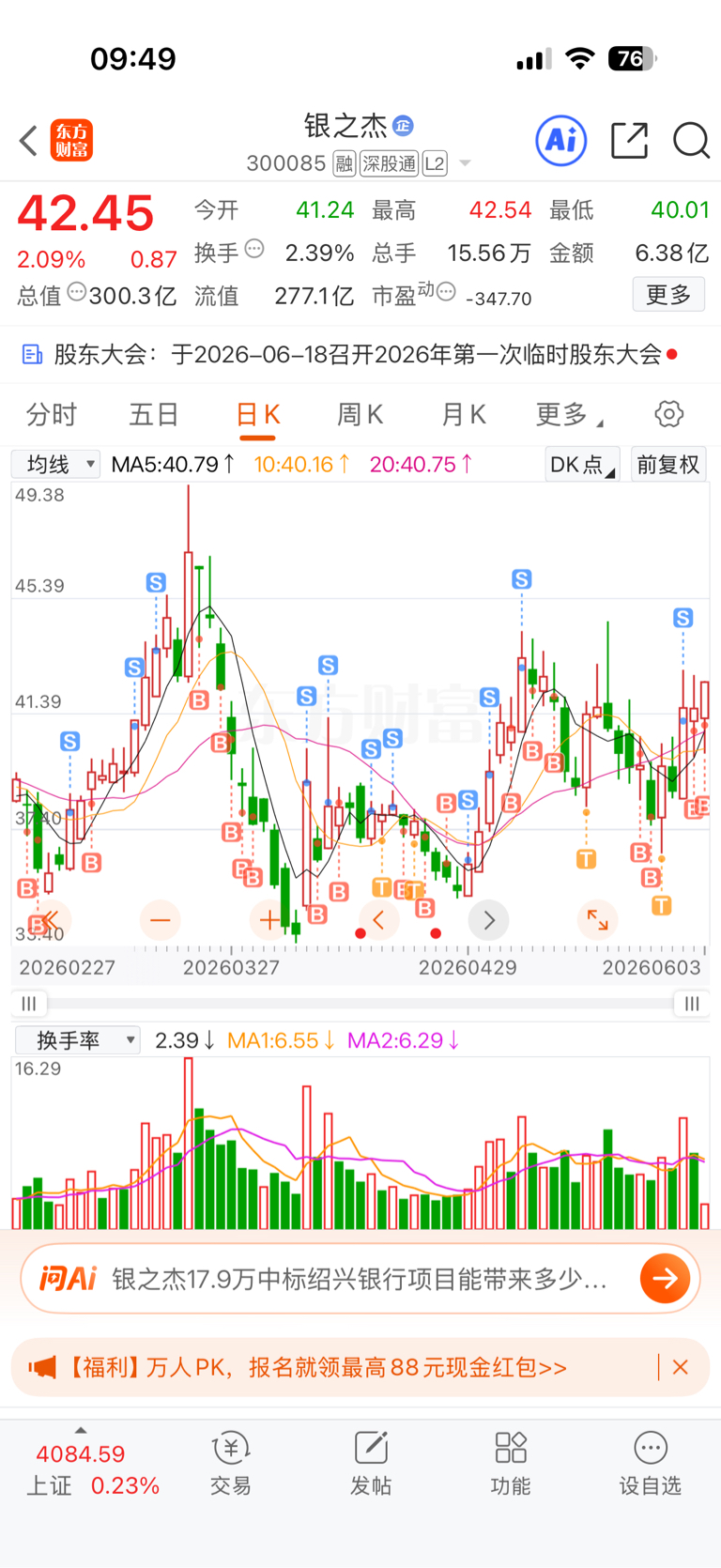Expand the stock tags dropdown arrow
This screenshot has height=1568, width=721.
click(x=465, y=164)
